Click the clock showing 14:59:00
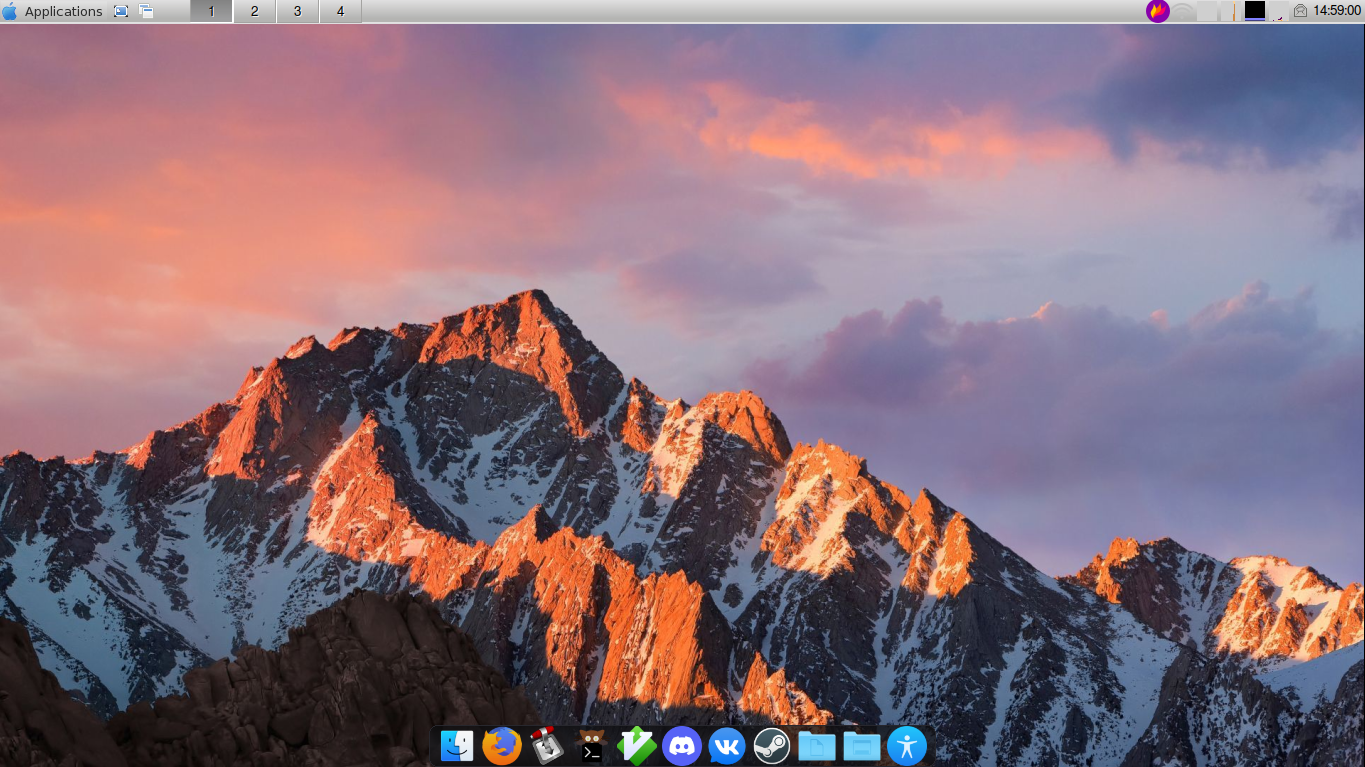The height and width of the screenshot is (767, 1365). (1337, 11)
